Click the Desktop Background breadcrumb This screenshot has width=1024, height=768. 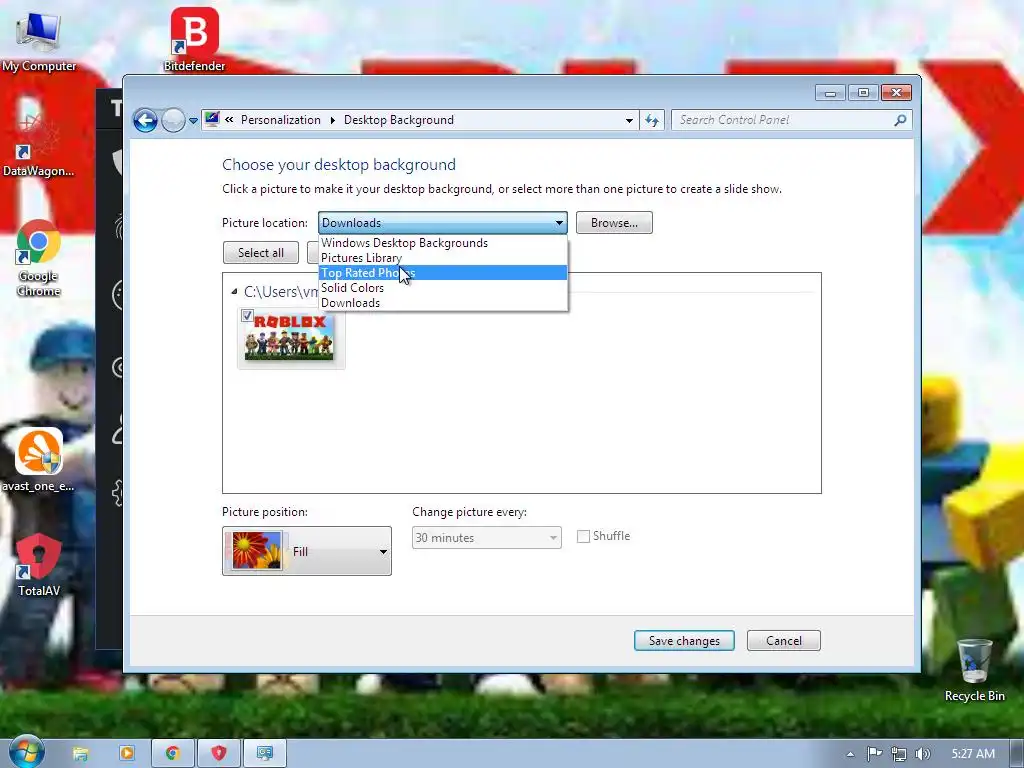398,120
